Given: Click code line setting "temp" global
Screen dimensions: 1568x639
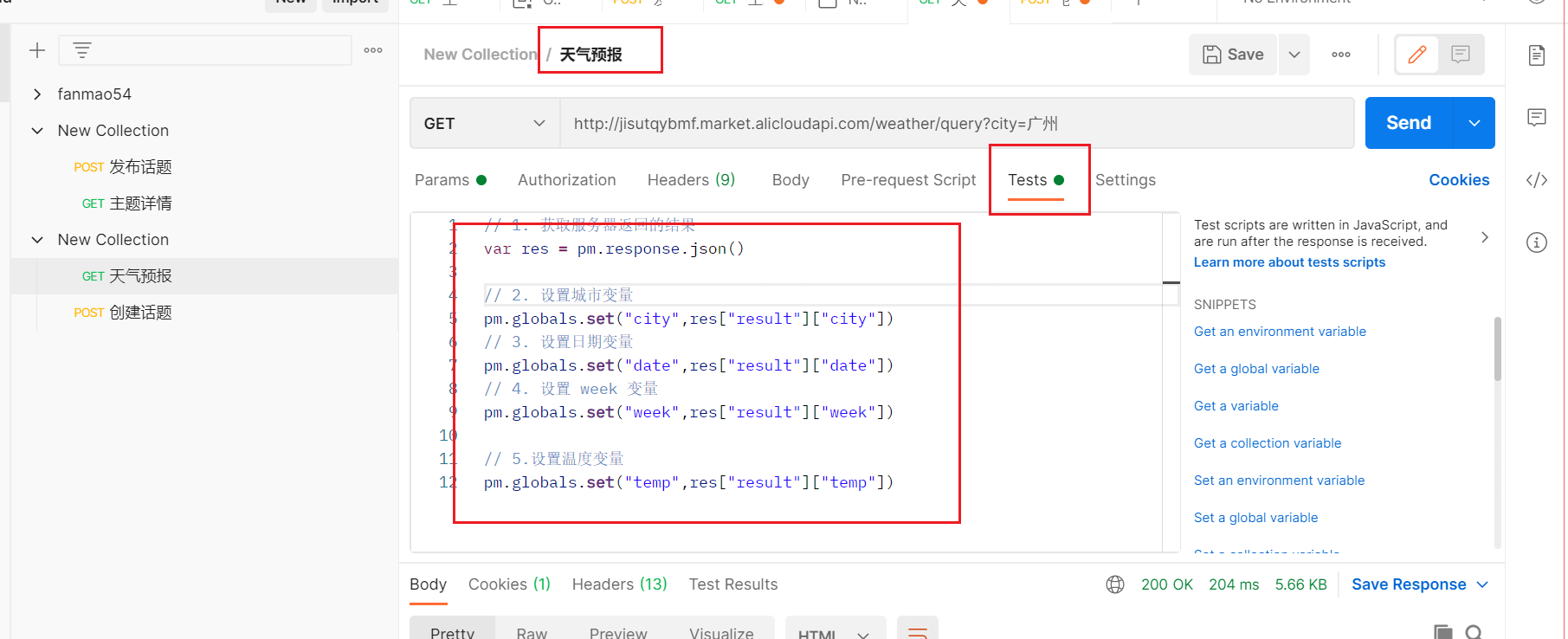Looking at the screenshot, I should click(688, 482).
